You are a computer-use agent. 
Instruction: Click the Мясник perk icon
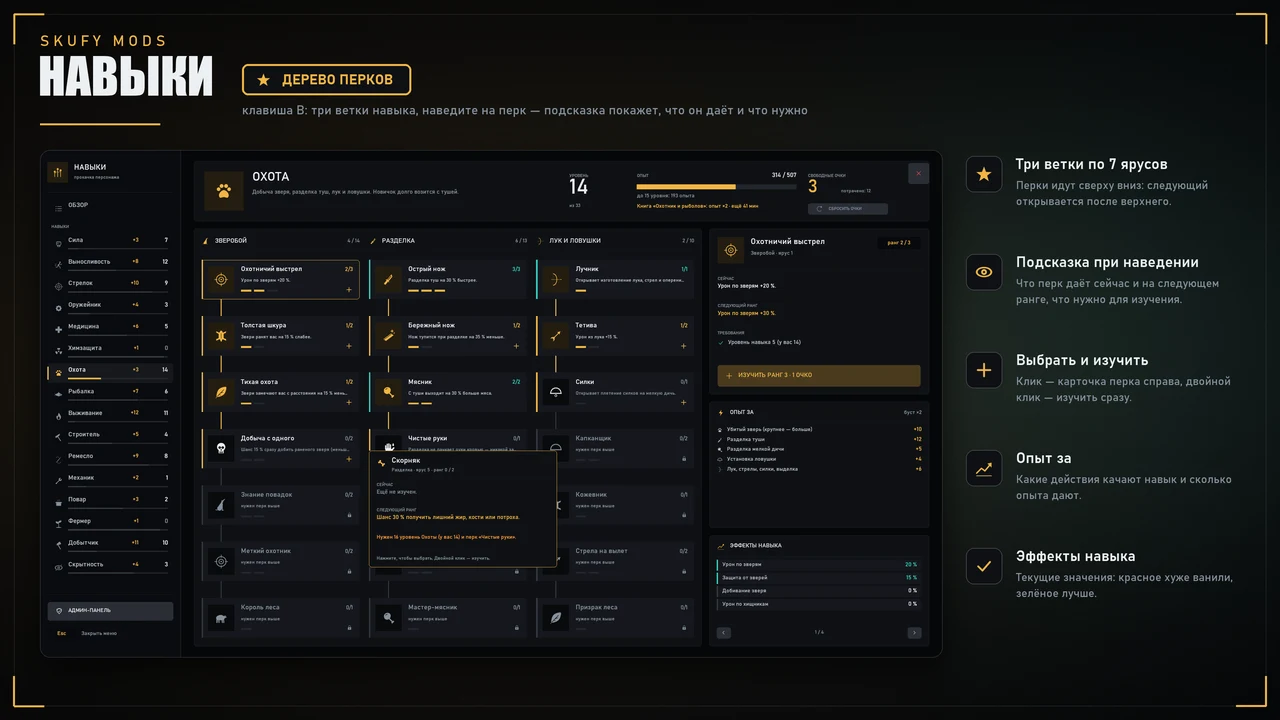pyautogui.click(x=388, y=392)
